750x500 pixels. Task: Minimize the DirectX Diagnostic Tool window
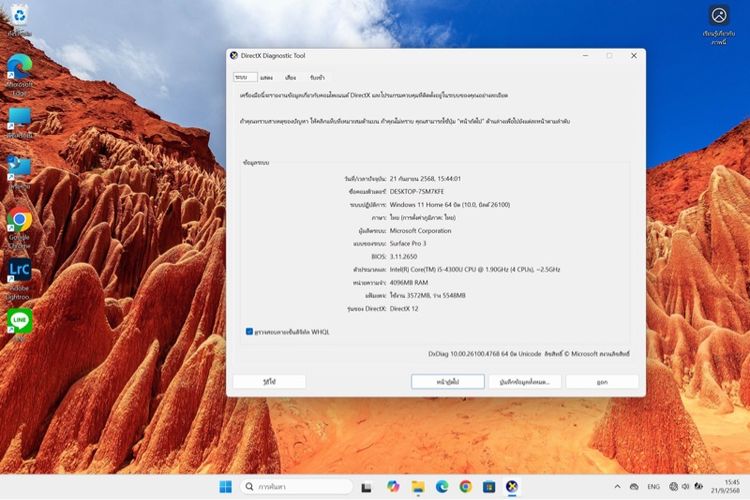tap(585, 56)
